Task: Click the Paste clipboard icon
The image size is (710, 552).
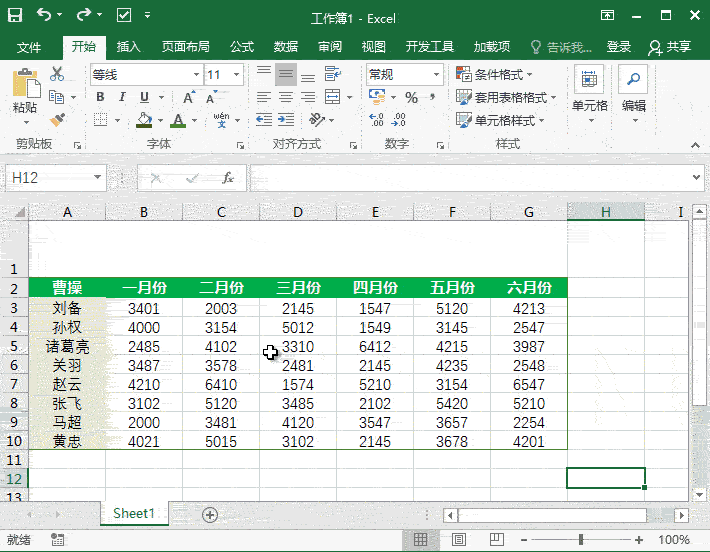Action: (26, 83)
